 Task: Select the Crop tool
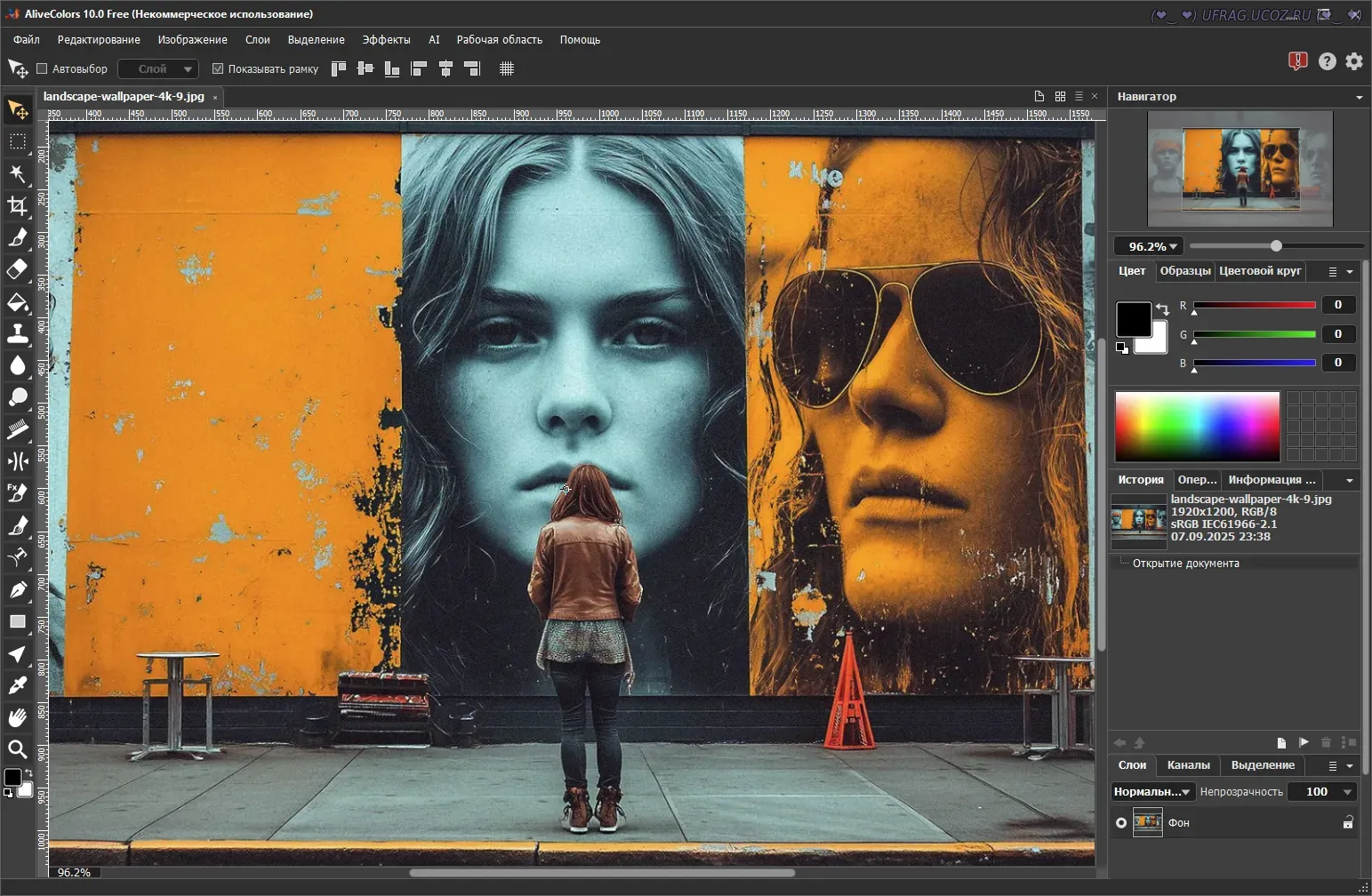(17, 206)
